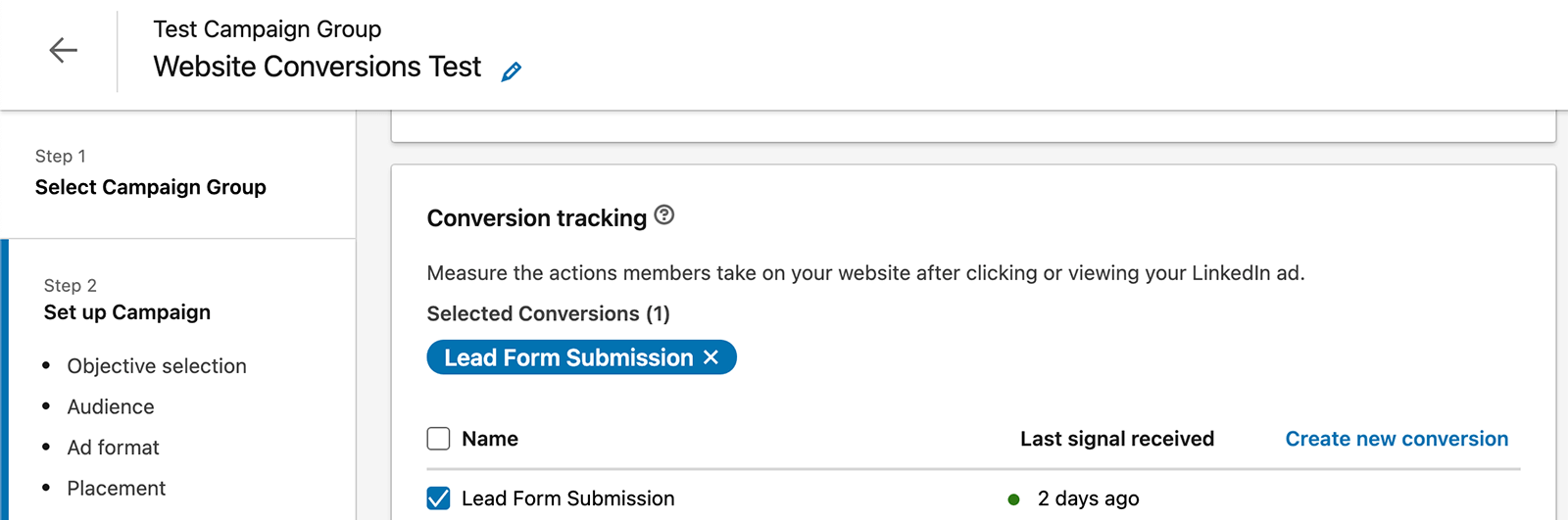1568x520 pixels.
Task: Go to Objective selection section
Action: point(157,366)
